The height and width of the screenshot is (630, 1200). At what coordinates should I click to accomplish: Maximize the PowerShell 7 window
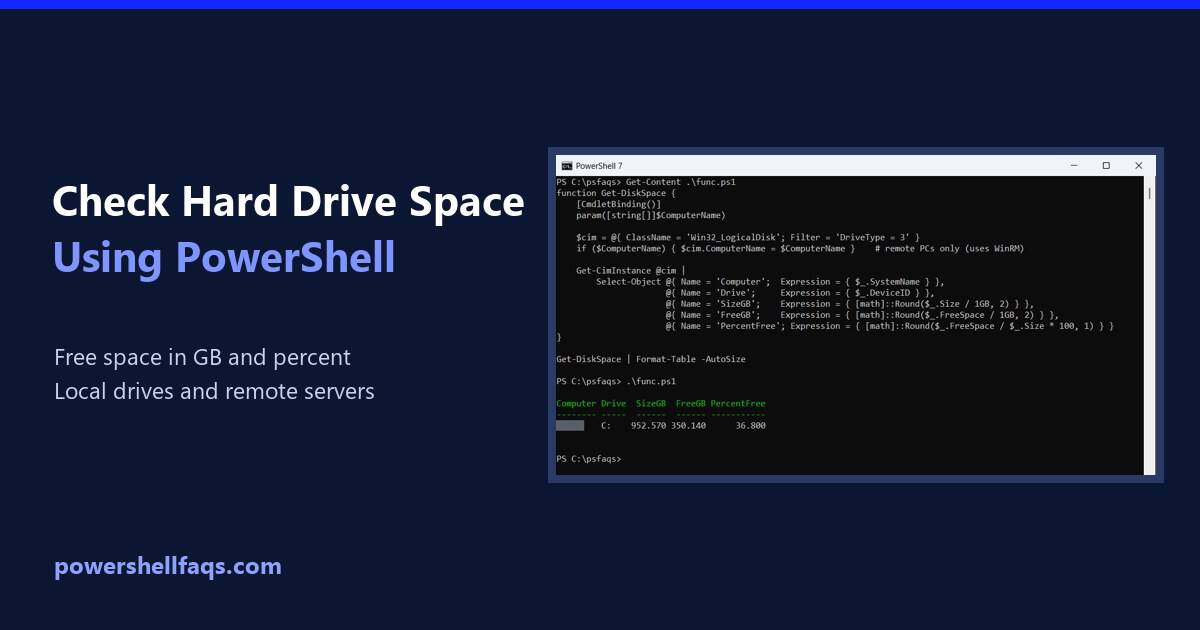click(x=1106, y=165)
